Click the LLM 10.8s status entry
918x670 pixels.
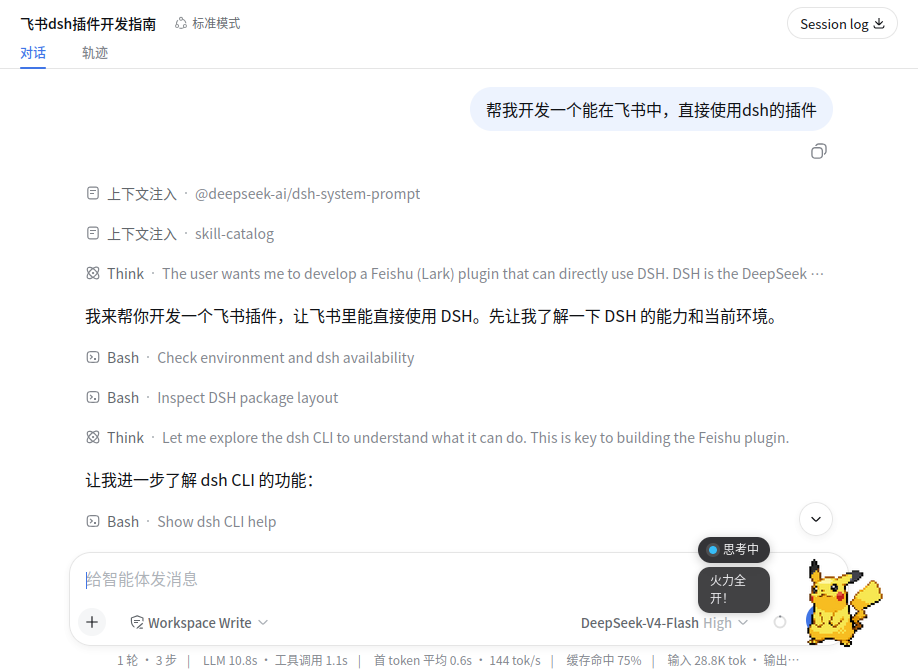point(230,661)
